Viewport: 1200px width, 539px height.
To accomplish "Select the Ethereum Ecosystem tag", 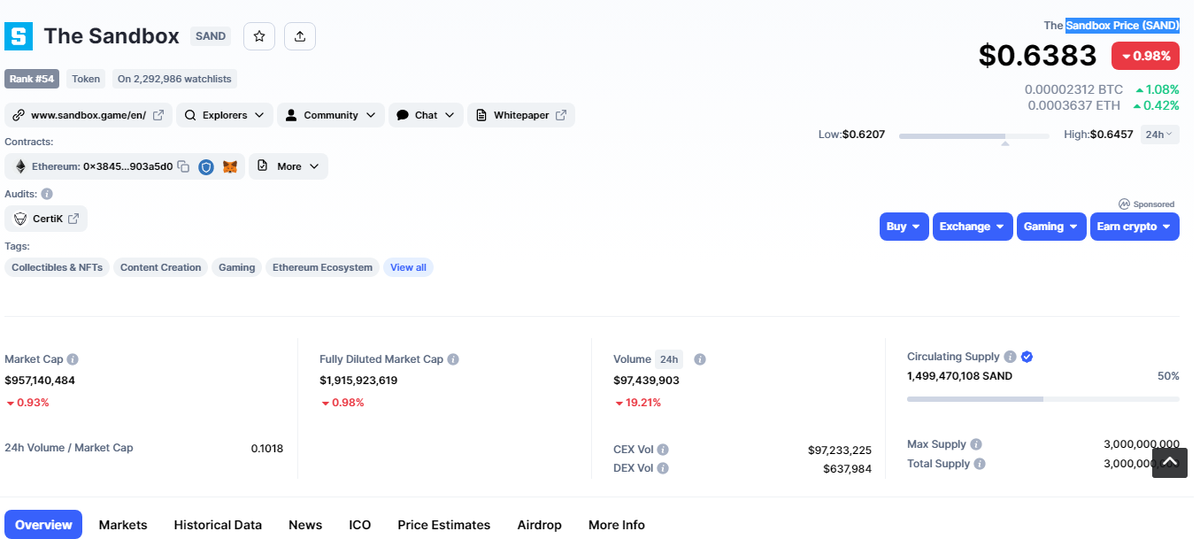I will [322, 267].
